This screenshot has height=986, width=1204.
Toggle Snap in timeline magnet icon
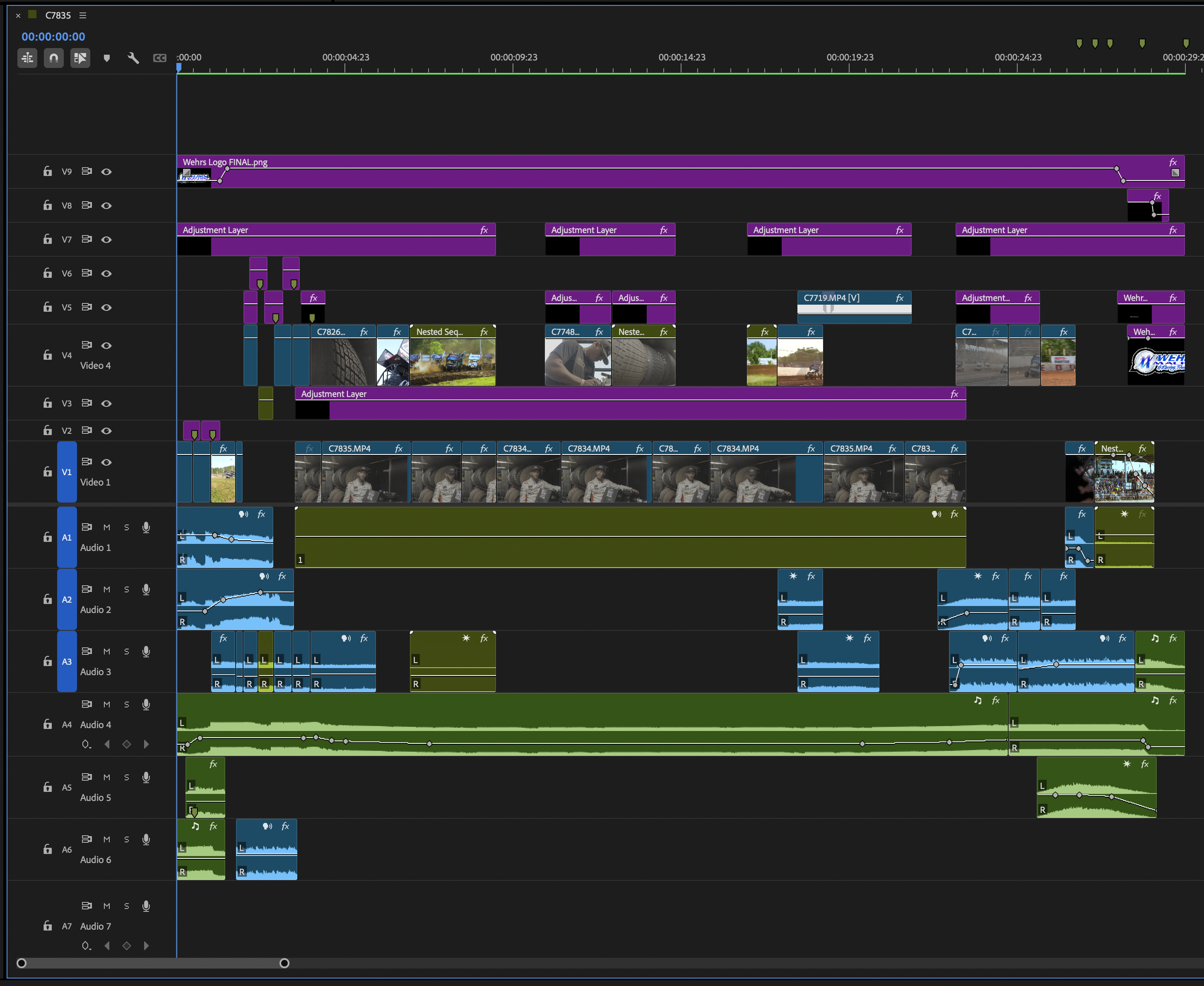(54, 58)
